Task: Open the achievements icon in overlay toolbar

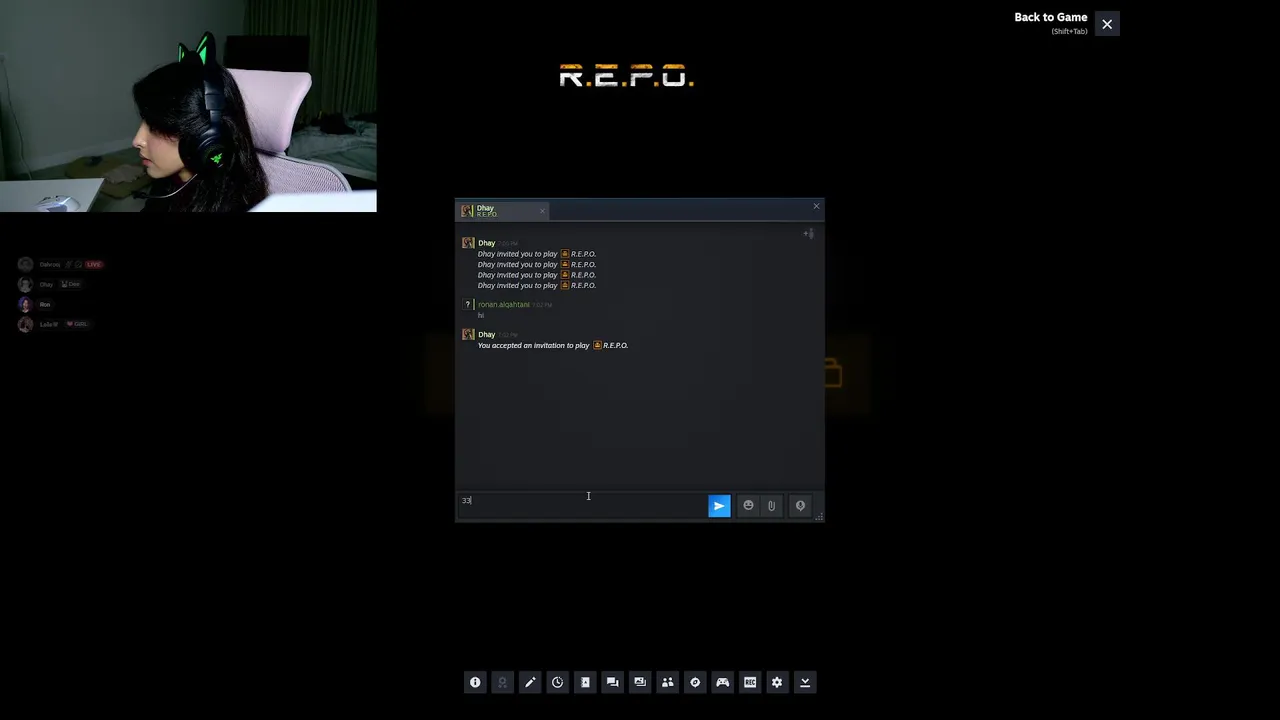Action: (503, 682)
